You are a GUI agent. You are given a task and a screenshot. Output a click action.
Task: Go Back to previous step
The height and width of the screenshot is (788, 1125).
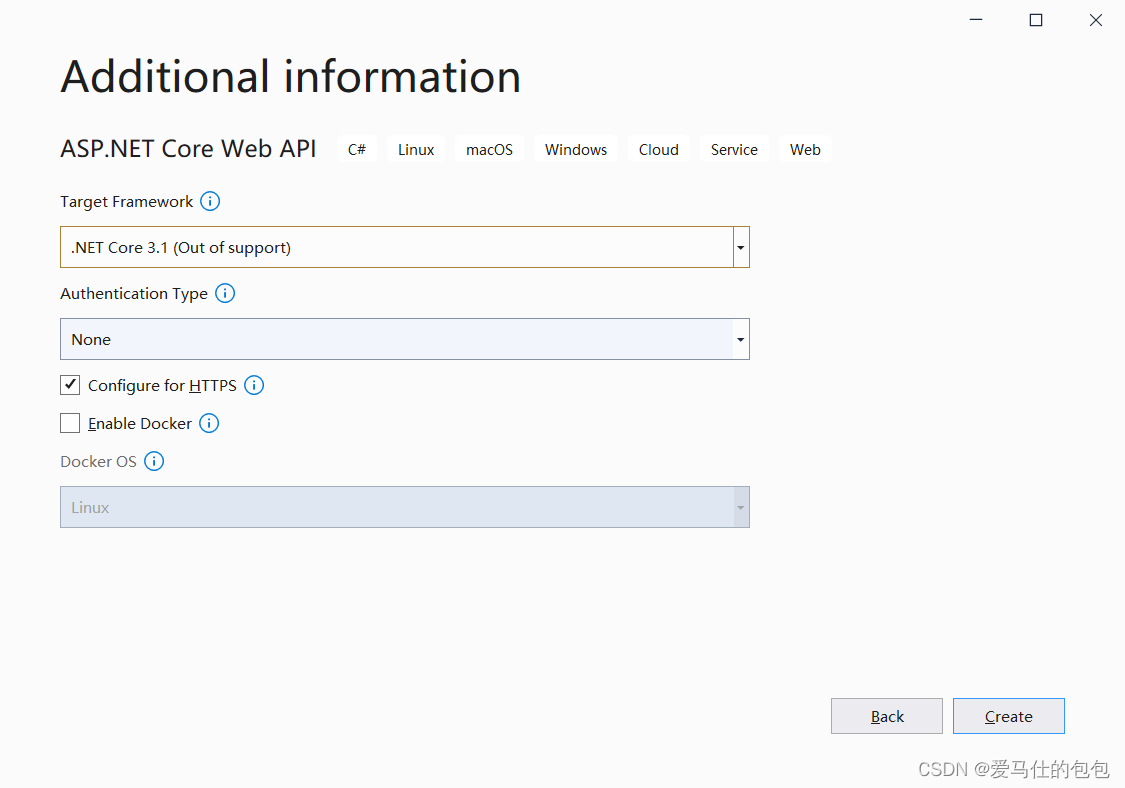coord(887,716)
